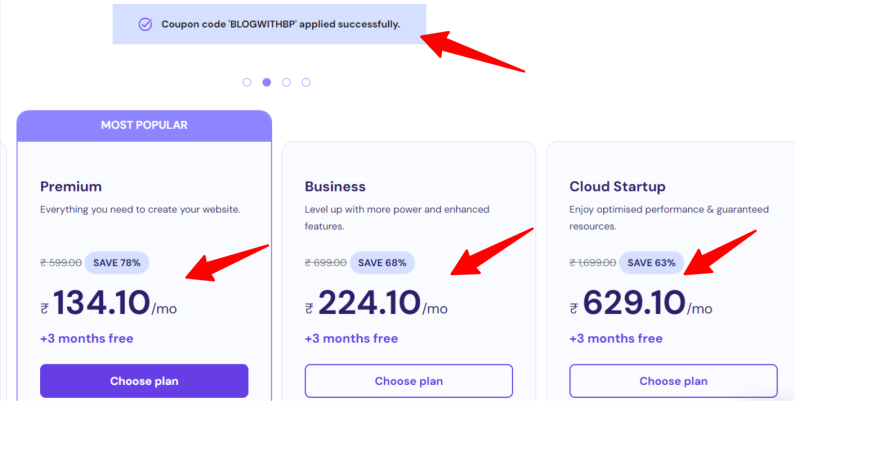Click the coupon success checkmark icon
The height and width of the screenshot is (461, 884).
(x=145, y=24)
